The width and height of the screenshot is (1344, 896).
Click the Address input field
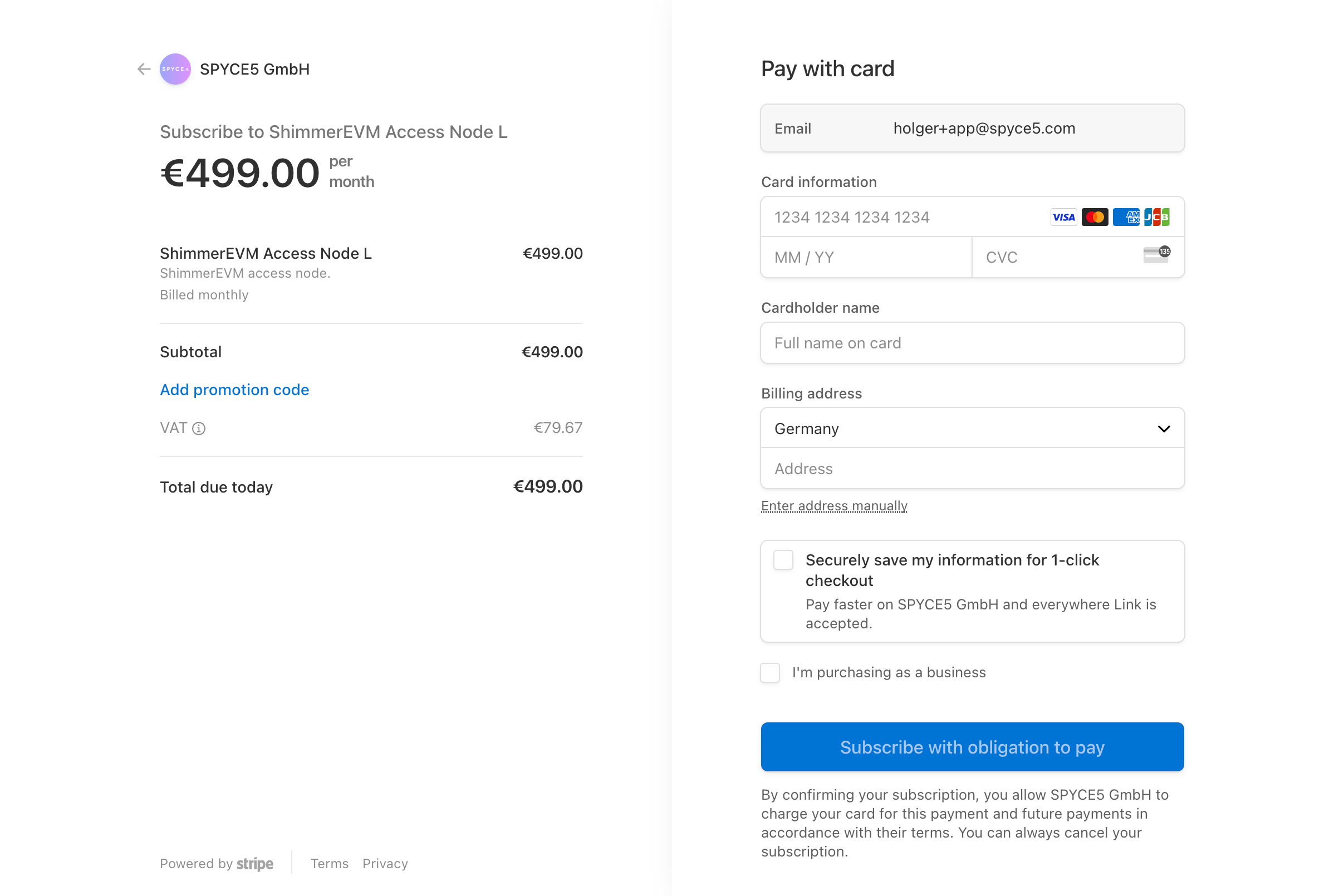click(x=972, y=469)
